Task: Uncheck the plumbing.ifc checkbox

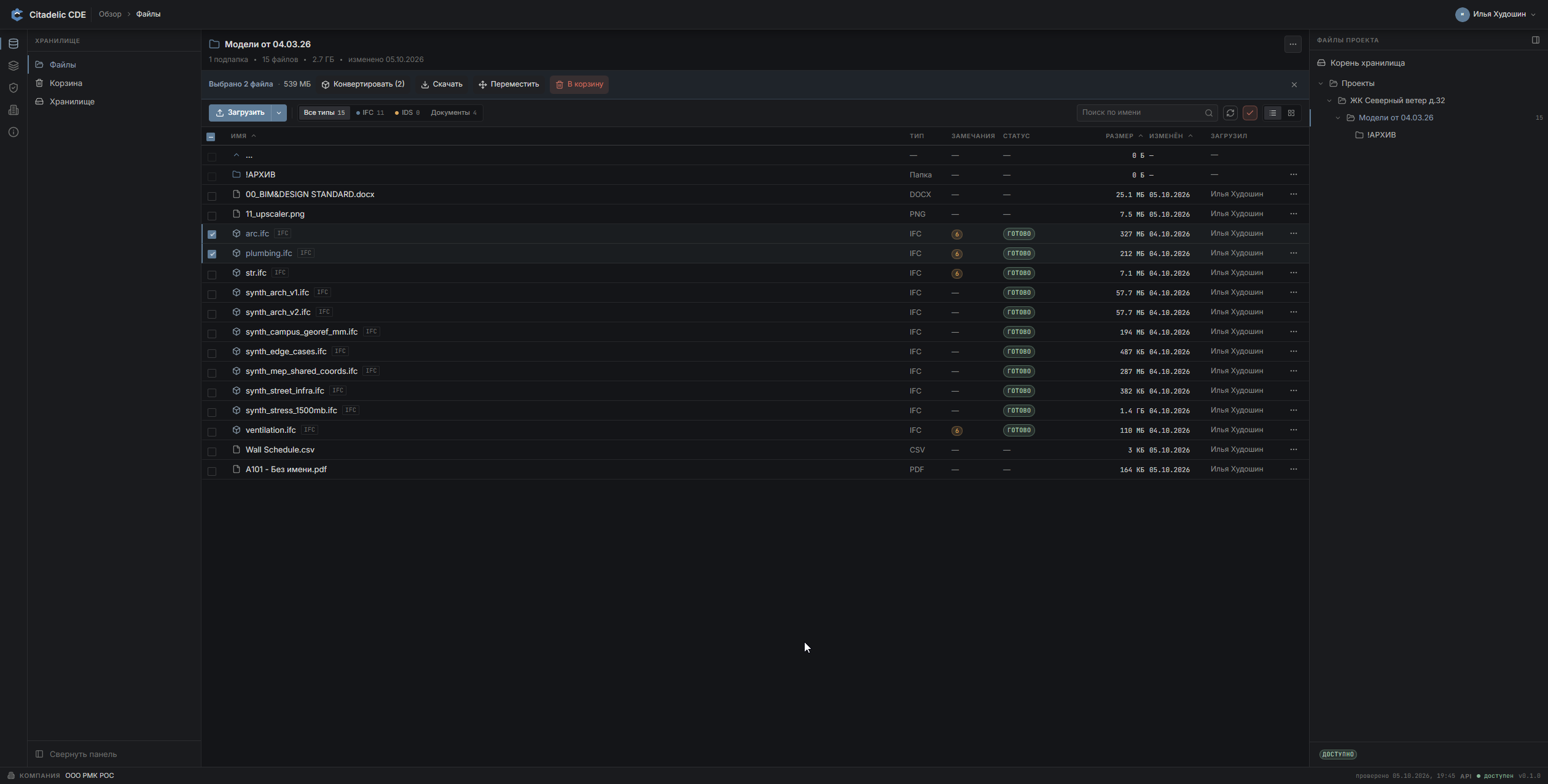Action: click(212, 254)
